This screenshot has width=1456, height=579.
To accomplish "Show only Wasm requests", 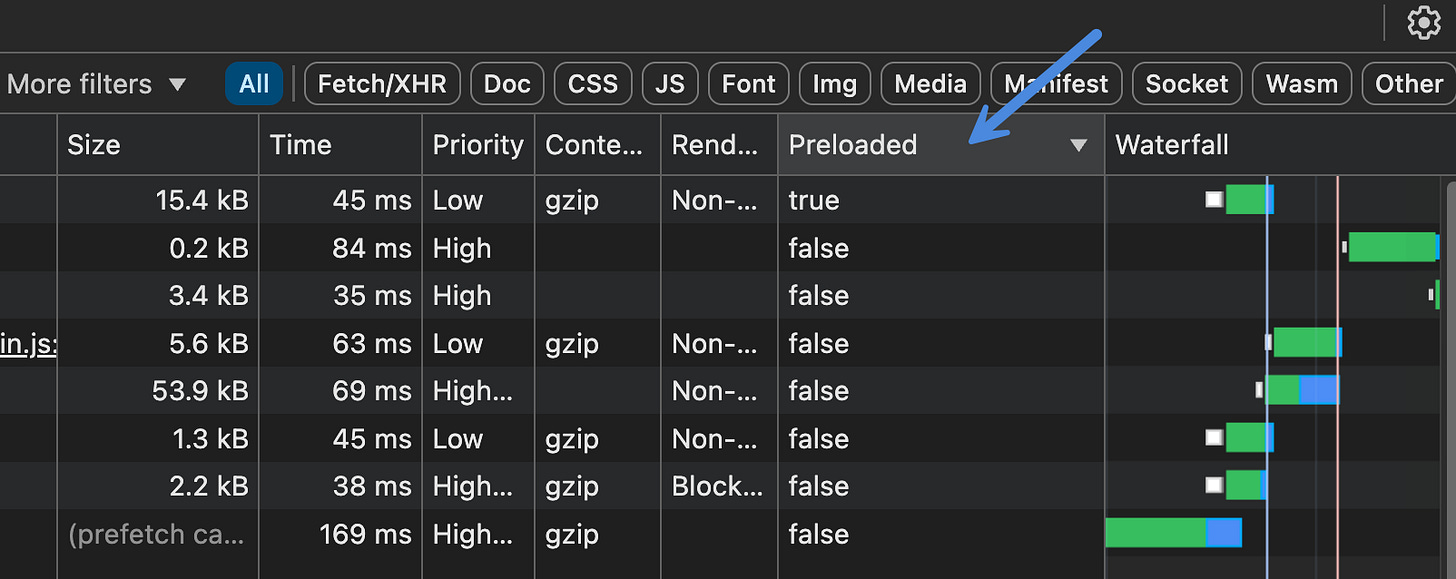I will 1302,84.
